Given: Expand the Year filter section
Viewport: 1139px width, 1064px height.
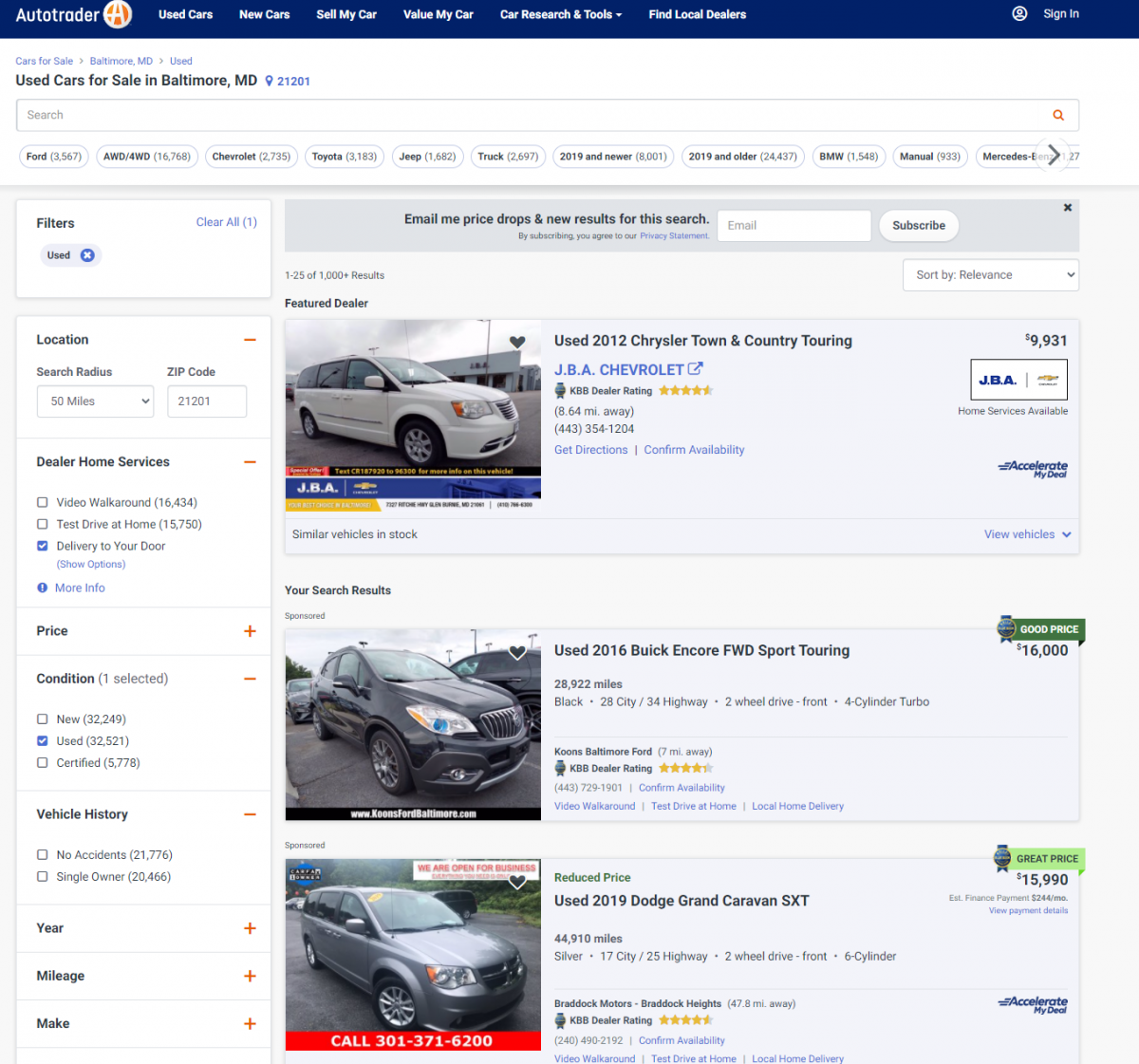Looking at the screenshot, I should [x=250, y=928].
